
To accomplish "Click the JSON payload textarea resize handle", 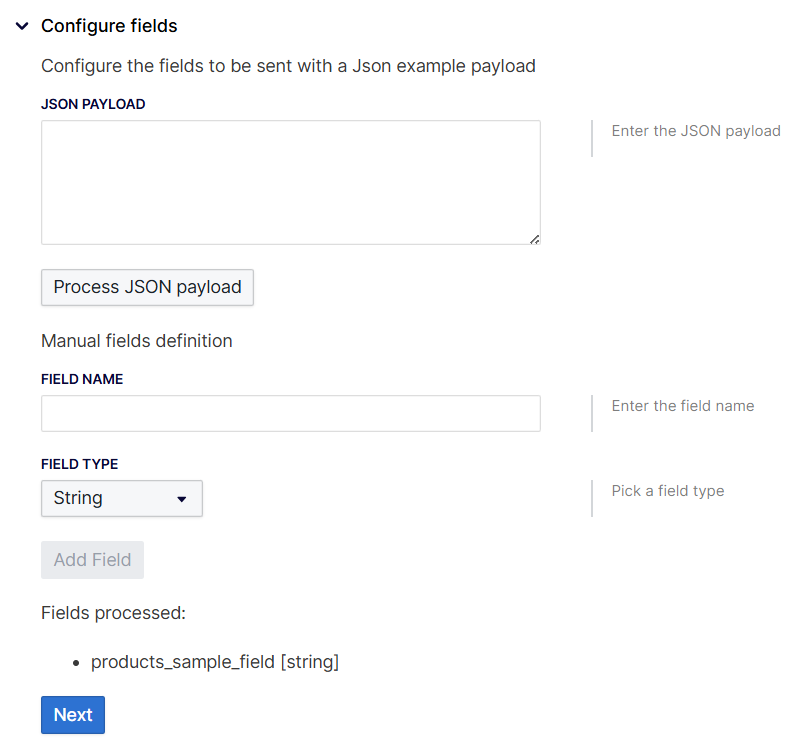I will (x=535, y=239).
